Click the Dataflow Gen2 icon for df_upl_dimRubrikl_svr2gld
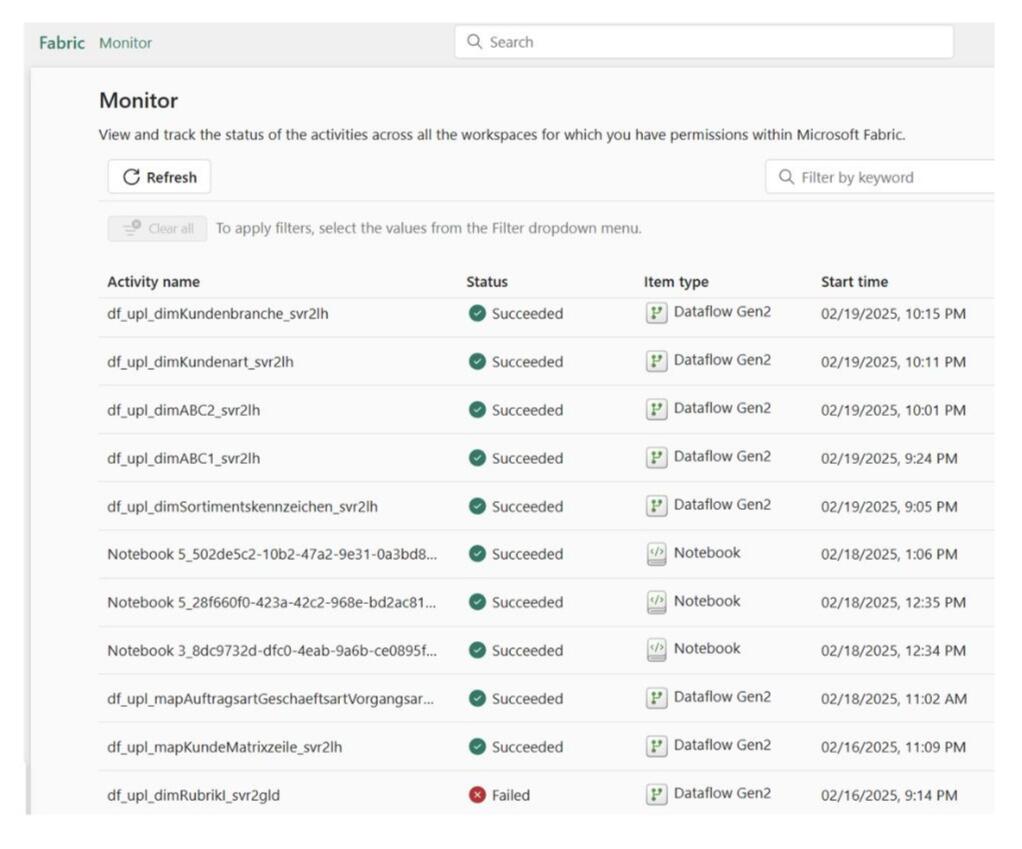The width and height of the screenshot is (1022, 849). 656,795
